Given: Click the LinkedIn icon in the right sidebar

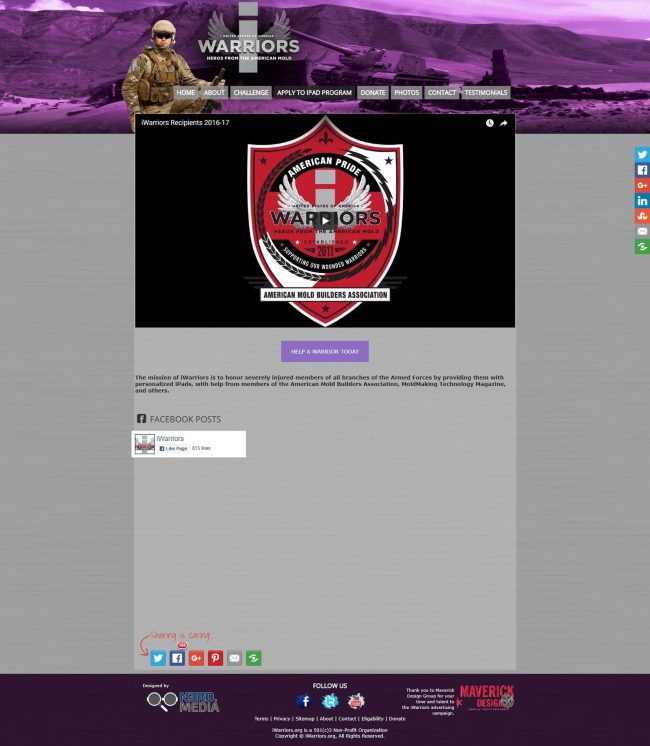Looking at the screenshot, I should tap(642, 201).
